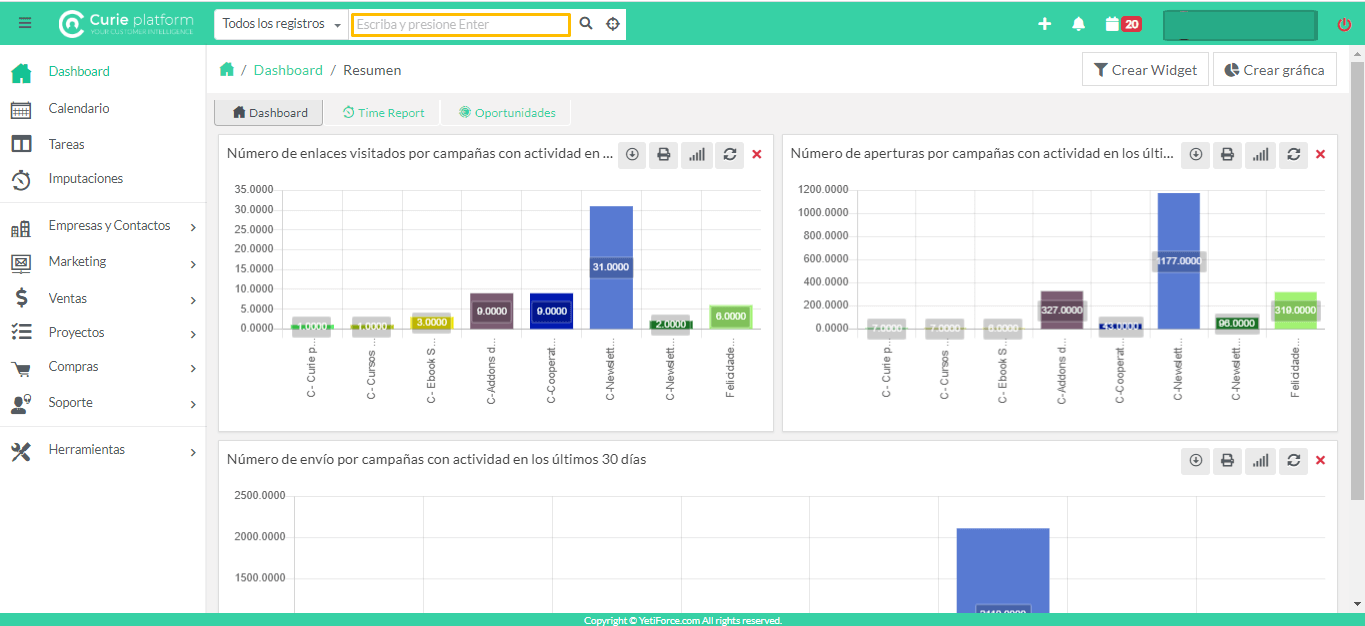Click the advanced search crosshair icon
Viewport: 1365px width, 626px height.
point(613,24)
